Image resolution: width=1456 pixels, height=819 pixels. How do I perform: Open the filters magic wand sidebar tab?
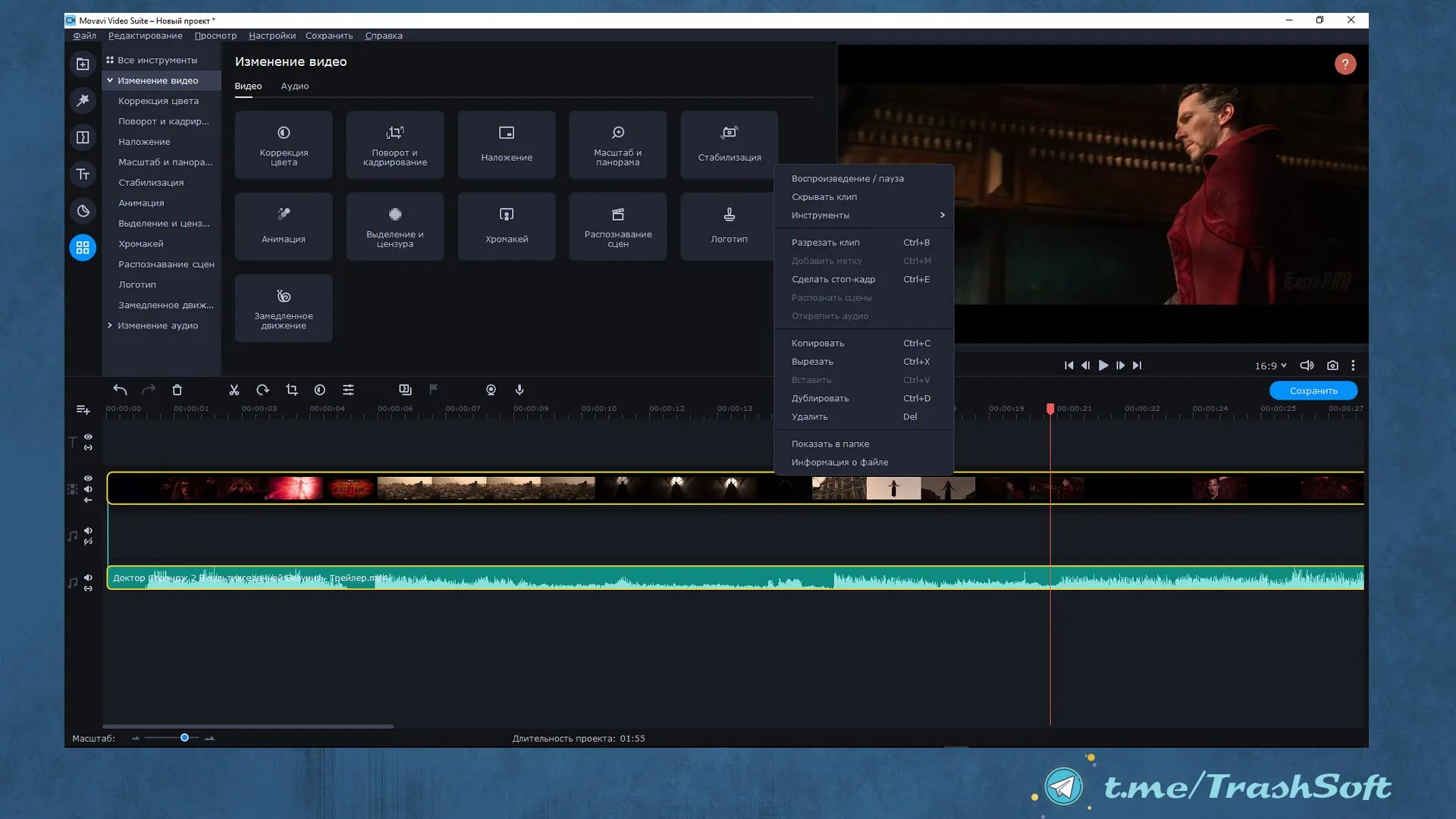pos(83,101)
